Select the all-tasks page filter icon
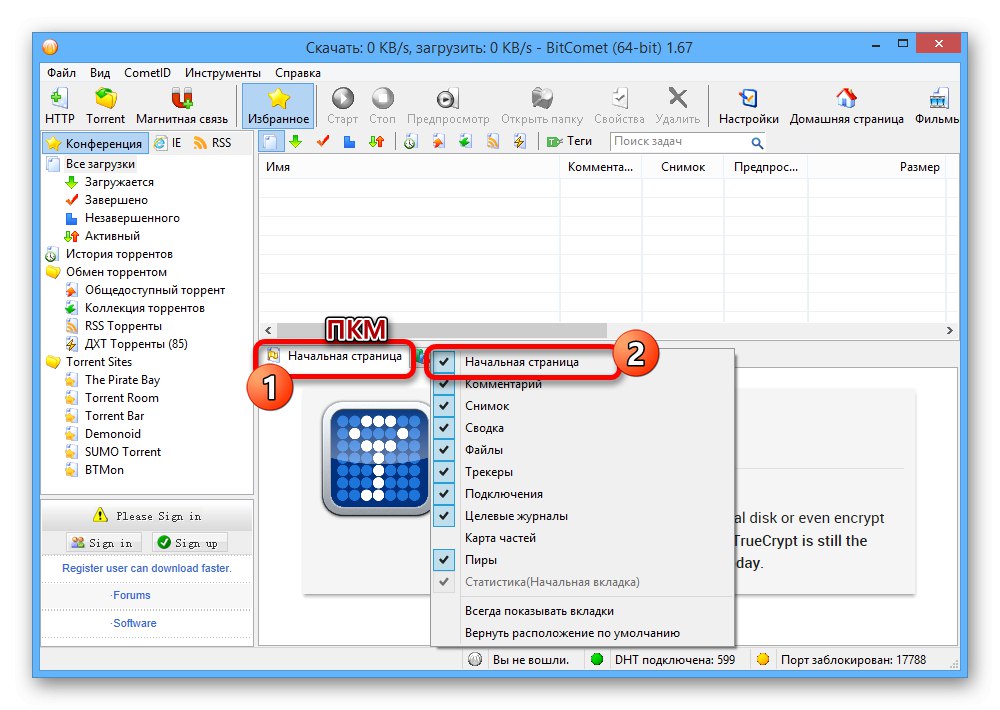The height and width of the screenshot is (710, 1000). [270, 142]
